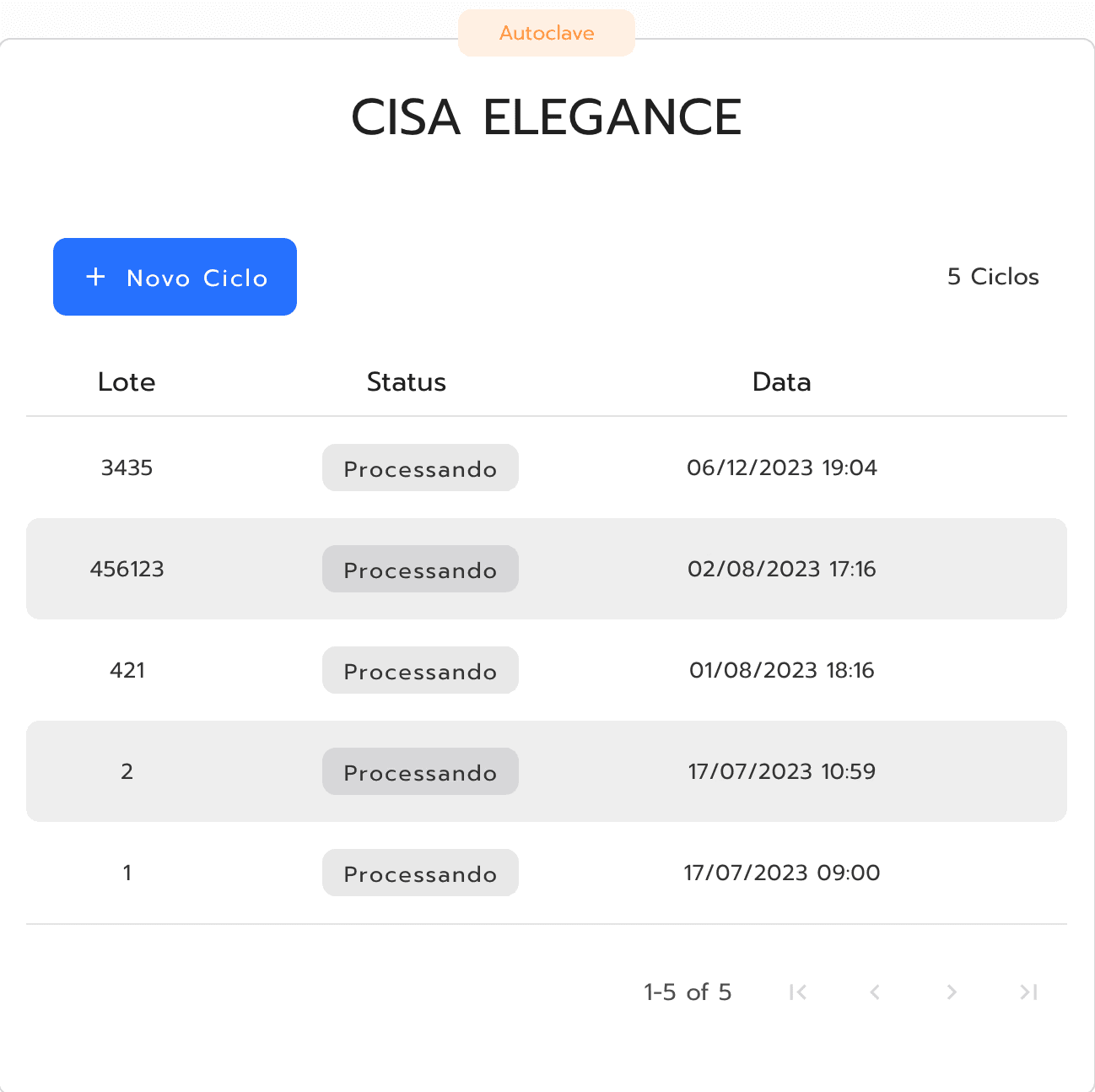The height and width of the screenshot is (1092, 1095).
Task: Click Processando status of lote 1
Action: point(420,873)
